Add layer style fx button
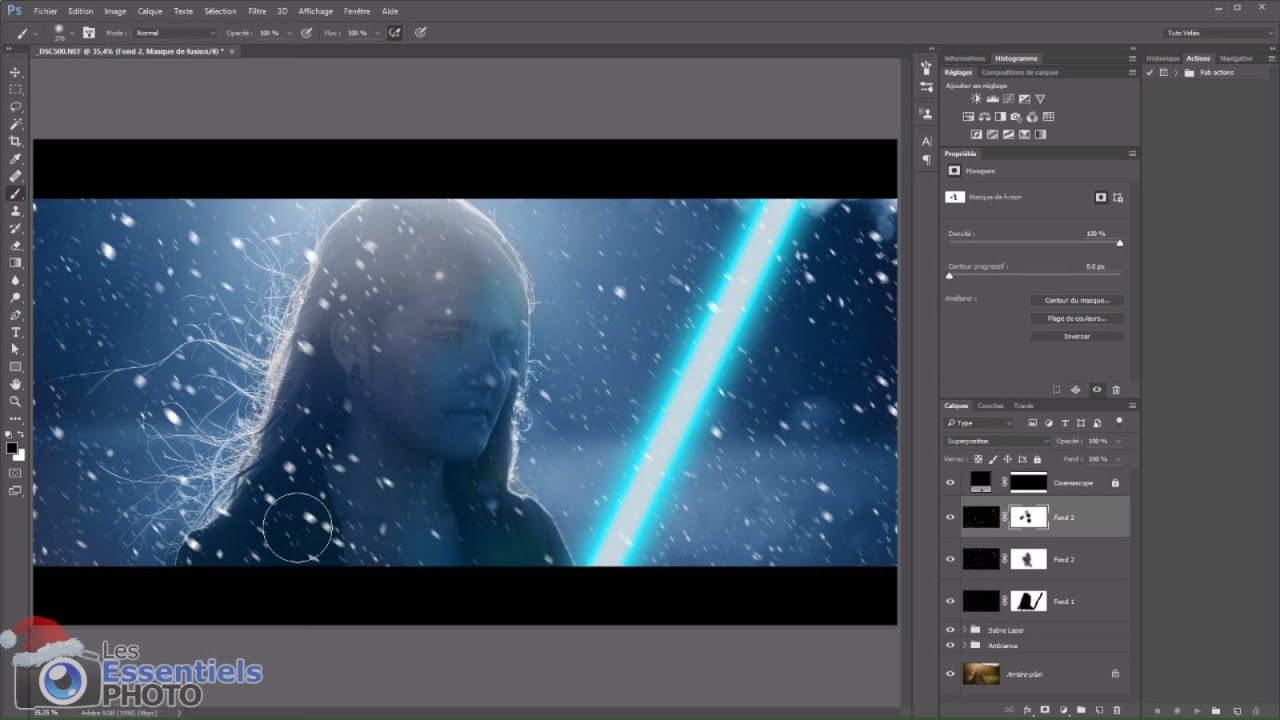The image size is (1280, 720). coord(1027,710)
